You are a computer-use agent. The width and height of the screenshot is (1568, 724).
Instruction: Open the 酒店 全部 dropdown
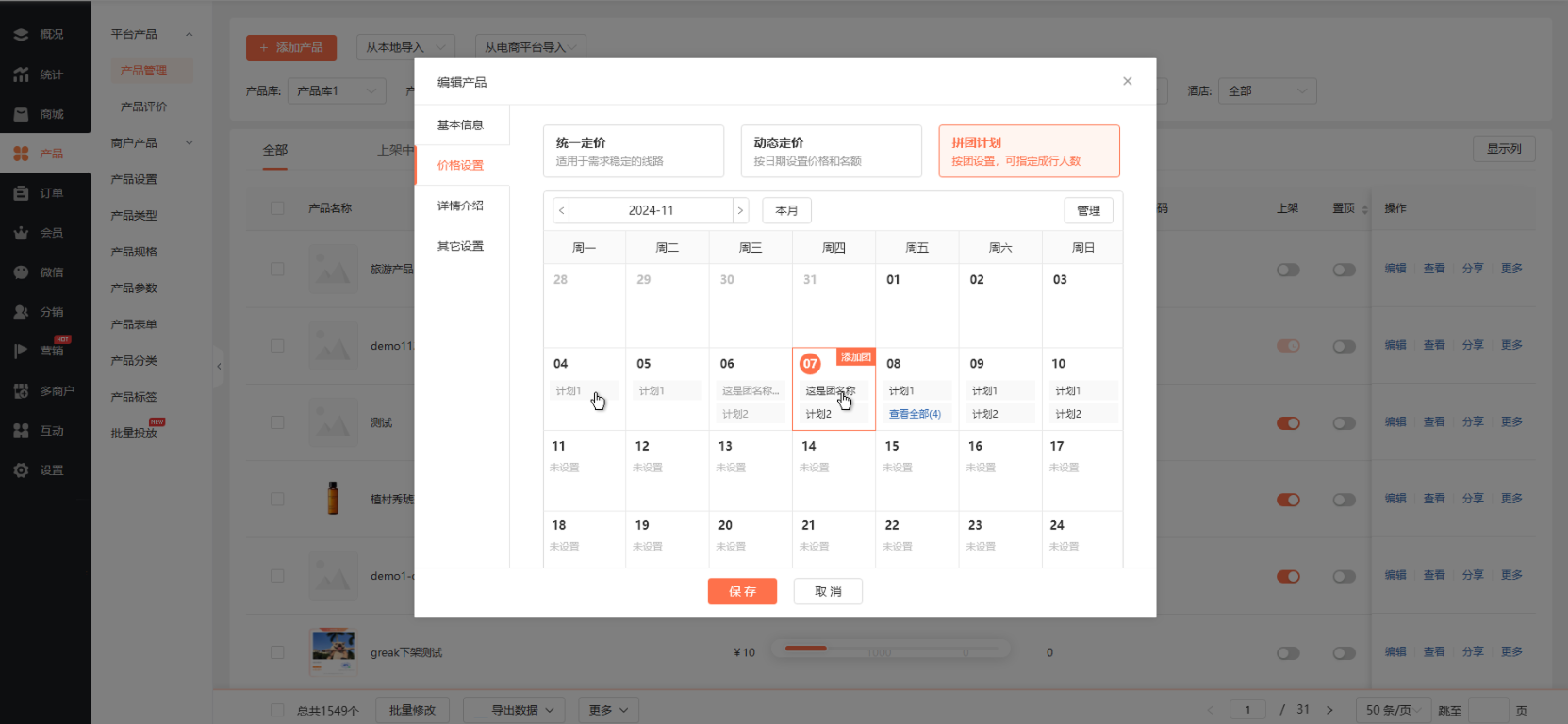(1267, 90)
